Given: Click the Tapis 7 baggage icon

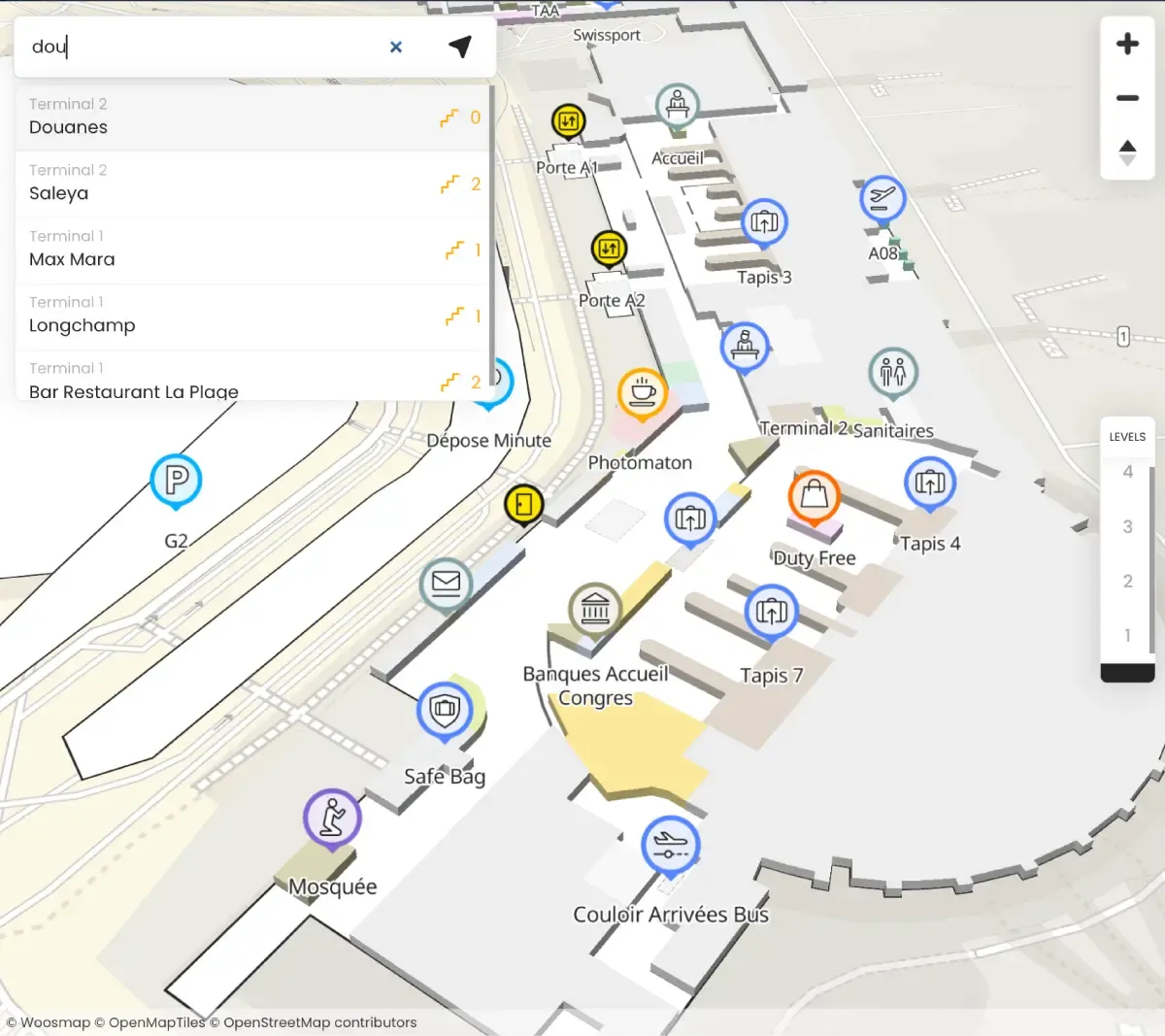Looking at the screenshot, I should pos(772,611).
